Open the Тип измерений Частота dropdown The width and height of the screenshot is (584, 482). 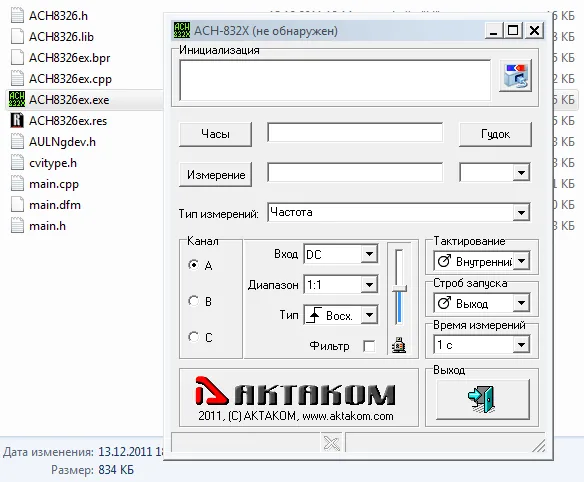tap(399, 212)
